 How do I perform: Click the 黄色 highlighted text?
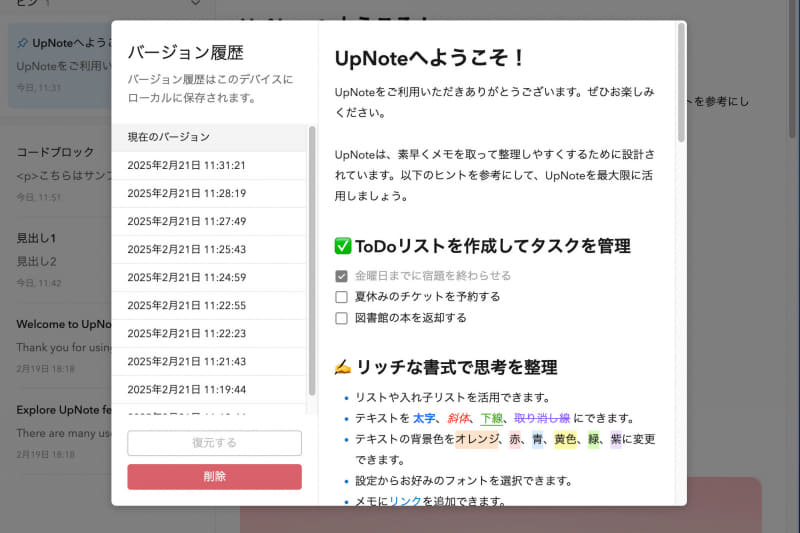[x=565, y=439]
